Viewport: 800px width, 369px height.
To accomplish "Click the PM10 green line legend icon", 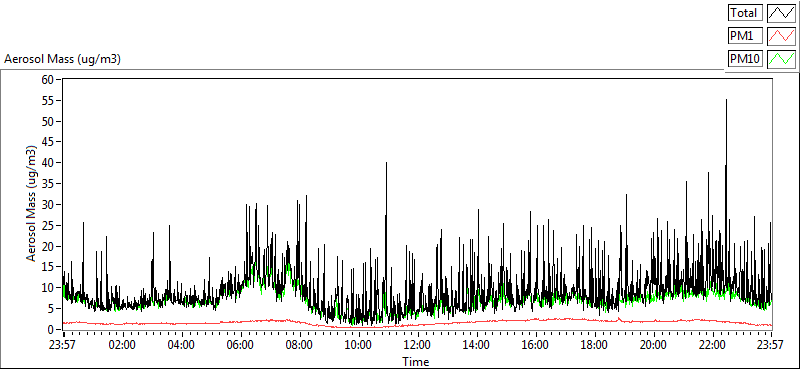I will pos(781,59).
